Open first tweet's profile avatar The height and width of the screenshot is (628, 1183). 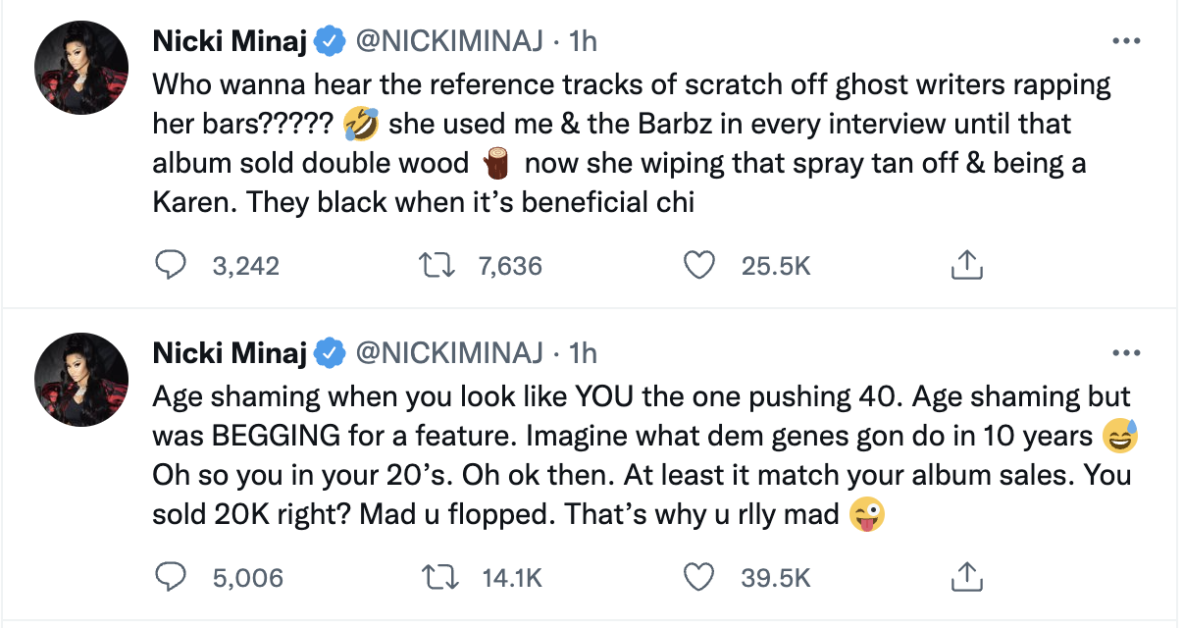pos(81,68)
